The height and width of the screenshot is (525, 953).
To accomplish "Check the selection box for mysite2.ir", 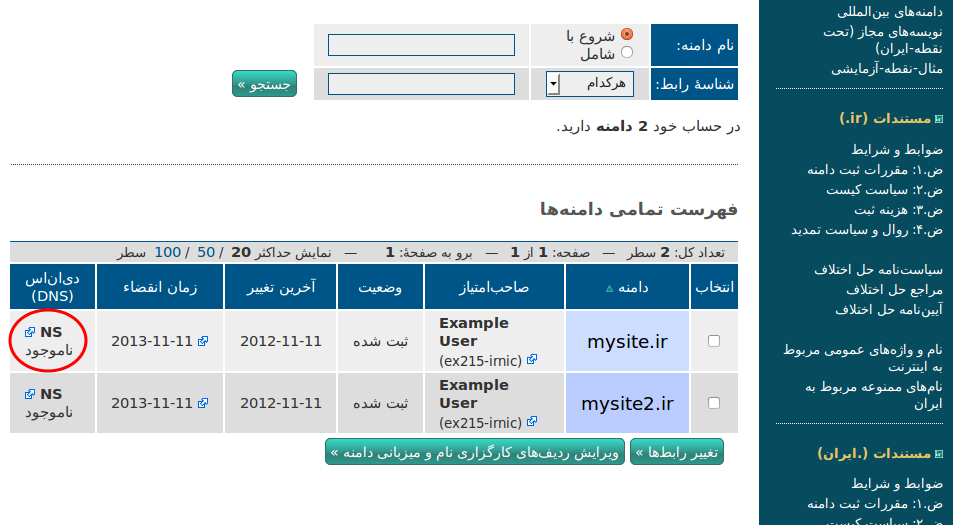I will coord(714,403).
